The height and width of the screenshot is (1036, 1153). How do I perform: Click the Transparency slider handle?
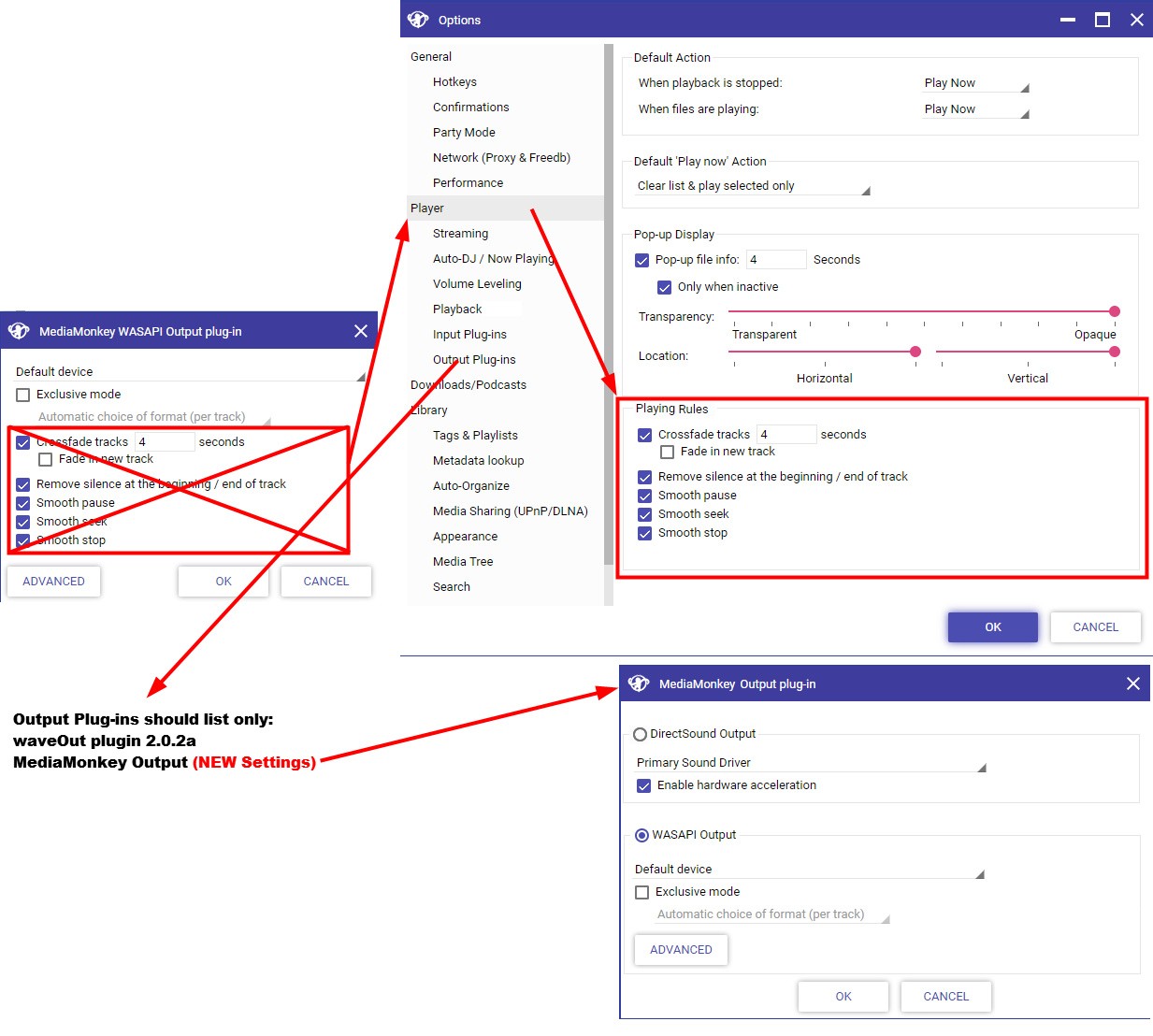pyautogui.click(x=1114, y=311)
